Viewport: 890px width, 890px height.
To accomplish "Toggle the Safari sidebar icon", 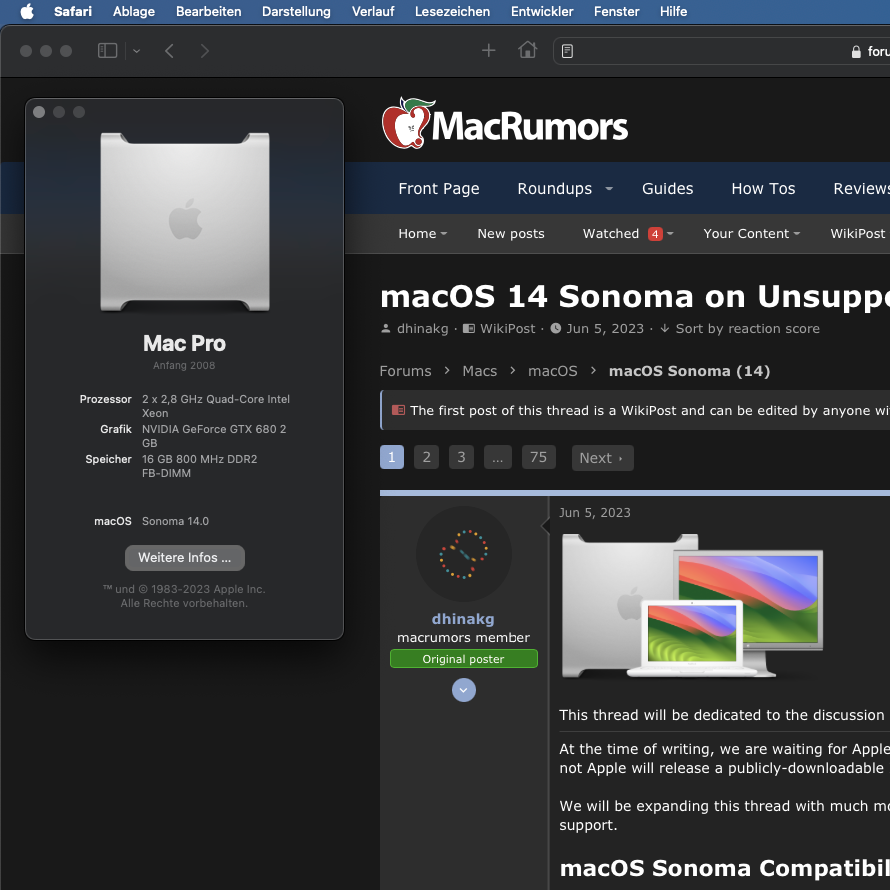I will [107, 51].
